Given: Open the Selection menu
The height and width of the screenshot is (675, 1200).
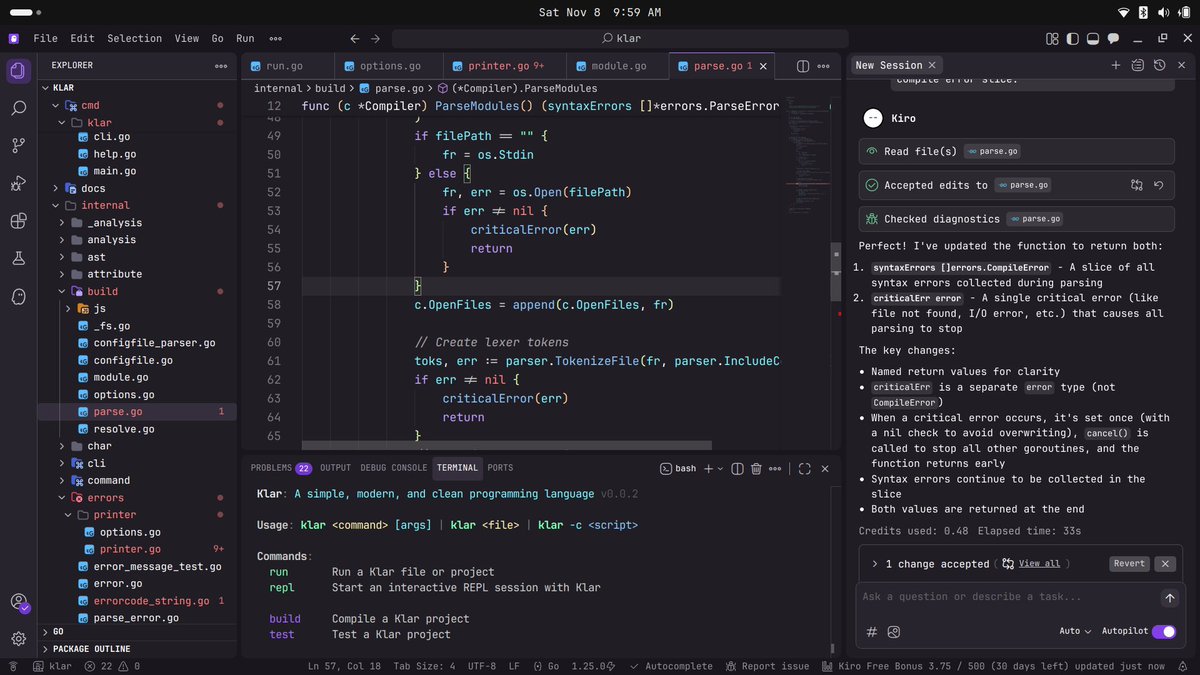Looking at the screenshot, I should point(134,38).
